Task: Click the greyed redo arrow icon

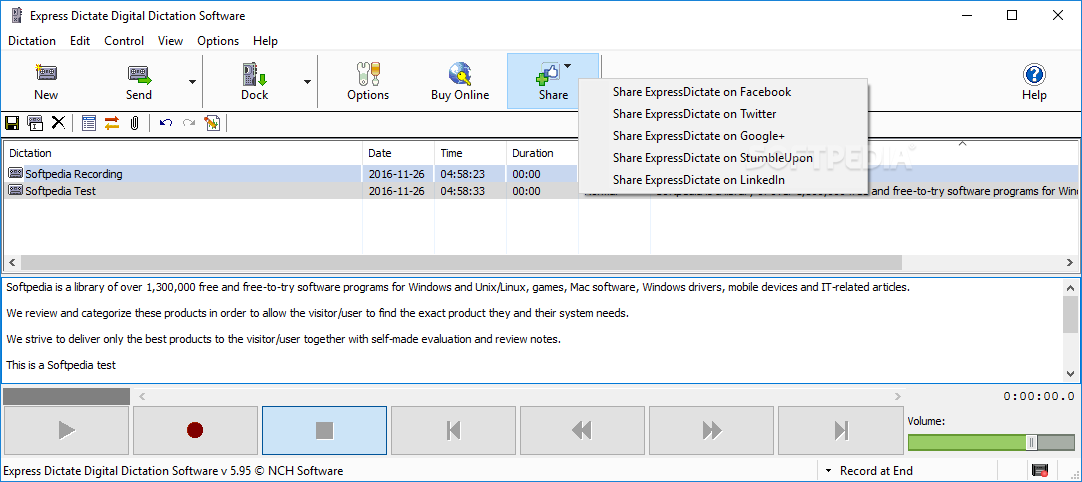Action: (189, 123)
